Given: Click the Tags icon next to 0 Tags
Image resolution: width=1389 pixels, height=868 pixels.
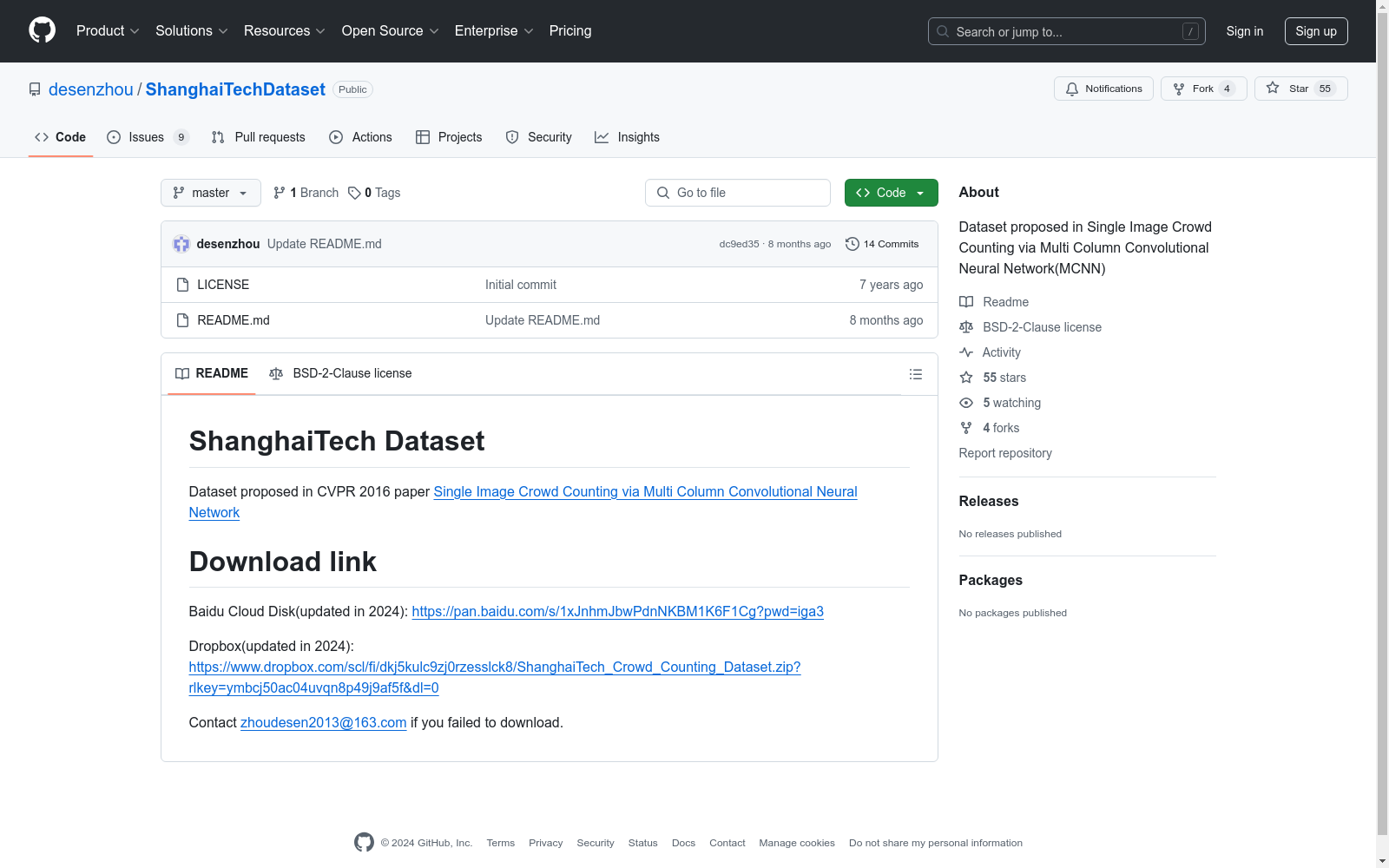Looking at the screenshot, I should point(354,193).
